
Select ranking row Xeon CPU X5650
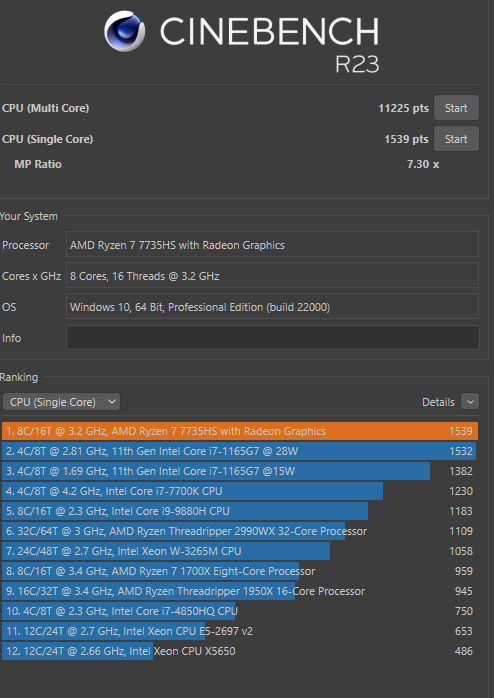[x=240, y=651]
